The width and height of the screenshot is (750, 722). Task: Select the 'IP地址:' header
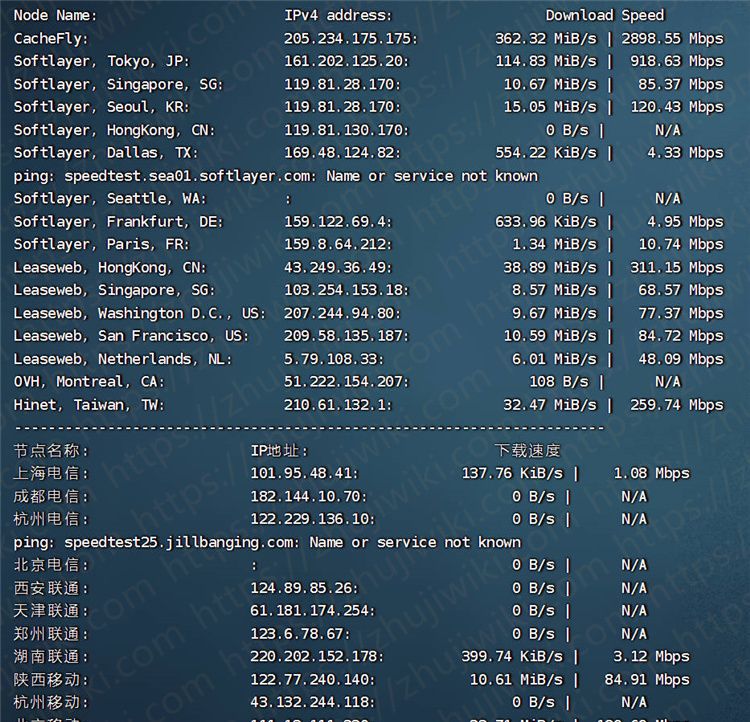pos(280,451)
